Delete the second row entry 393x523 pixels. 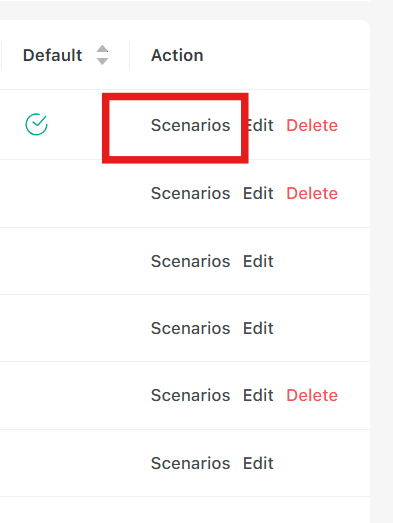coord(312,193)
